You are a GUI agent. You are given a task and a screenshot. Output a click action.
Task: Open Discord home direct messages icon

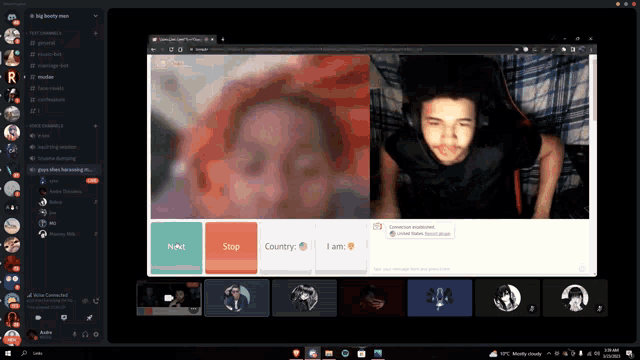pyautogui.click(x=12, y=18)
